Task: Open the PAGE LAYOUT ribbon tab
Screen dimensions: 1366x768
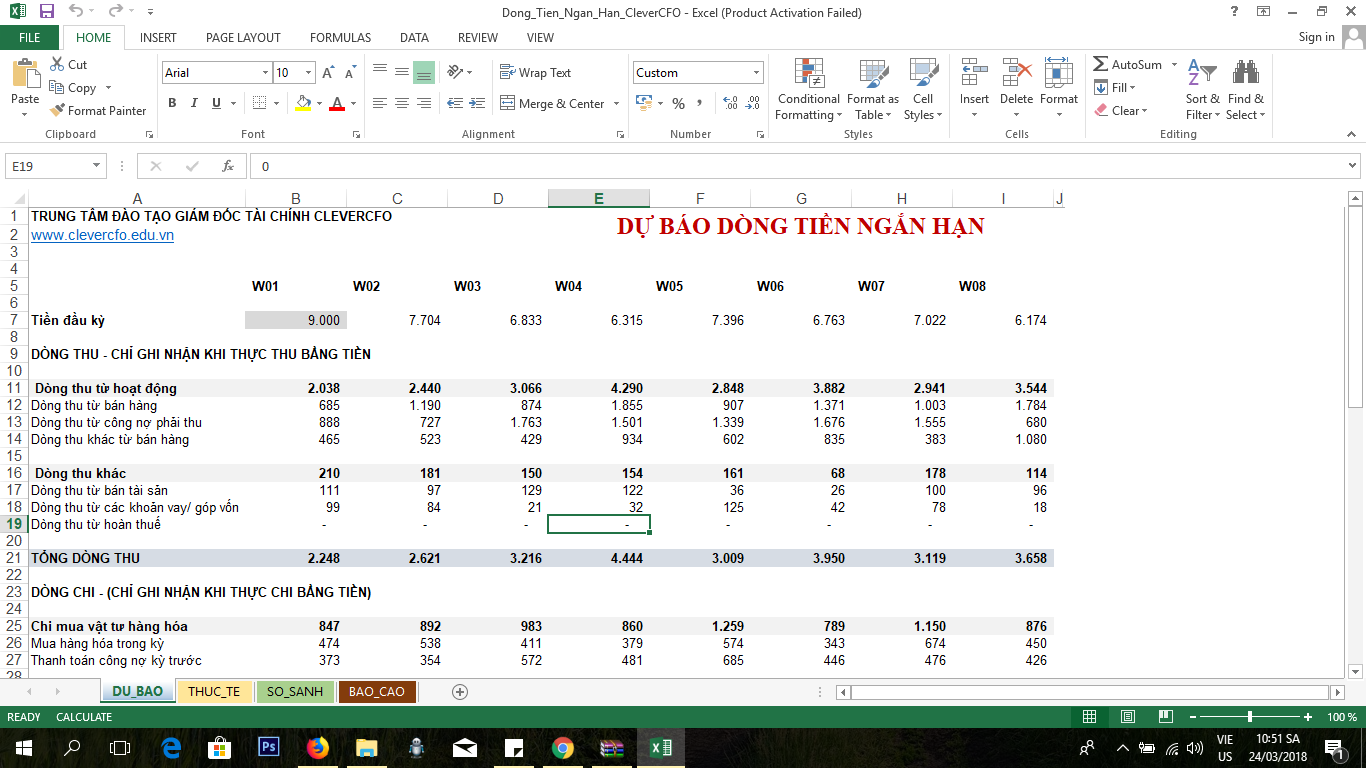Action: (243, 38)
